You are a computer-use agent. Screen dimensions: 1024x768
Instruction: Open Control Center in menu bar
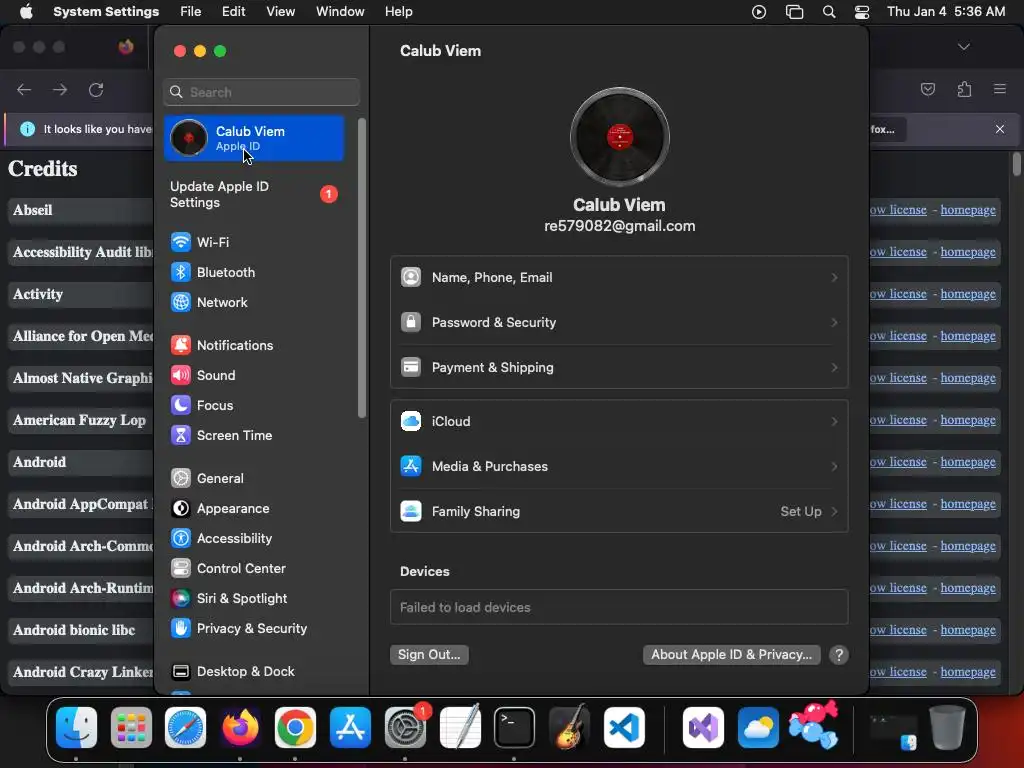862,12
